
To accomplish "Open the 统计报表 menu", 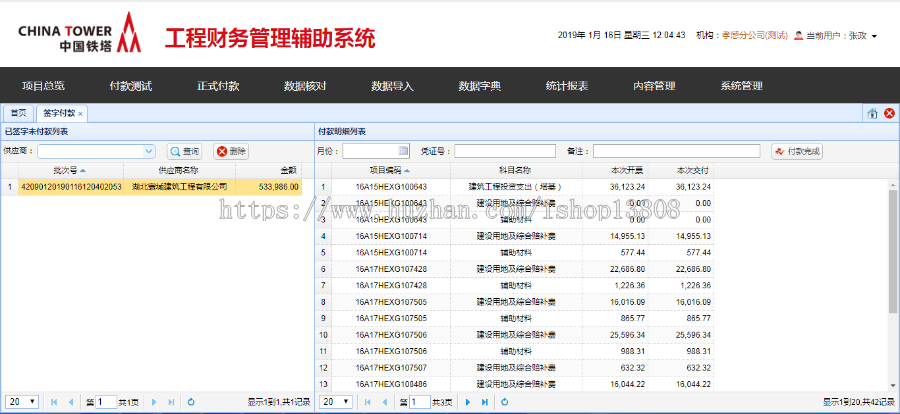I will click(x=567, y=86).
